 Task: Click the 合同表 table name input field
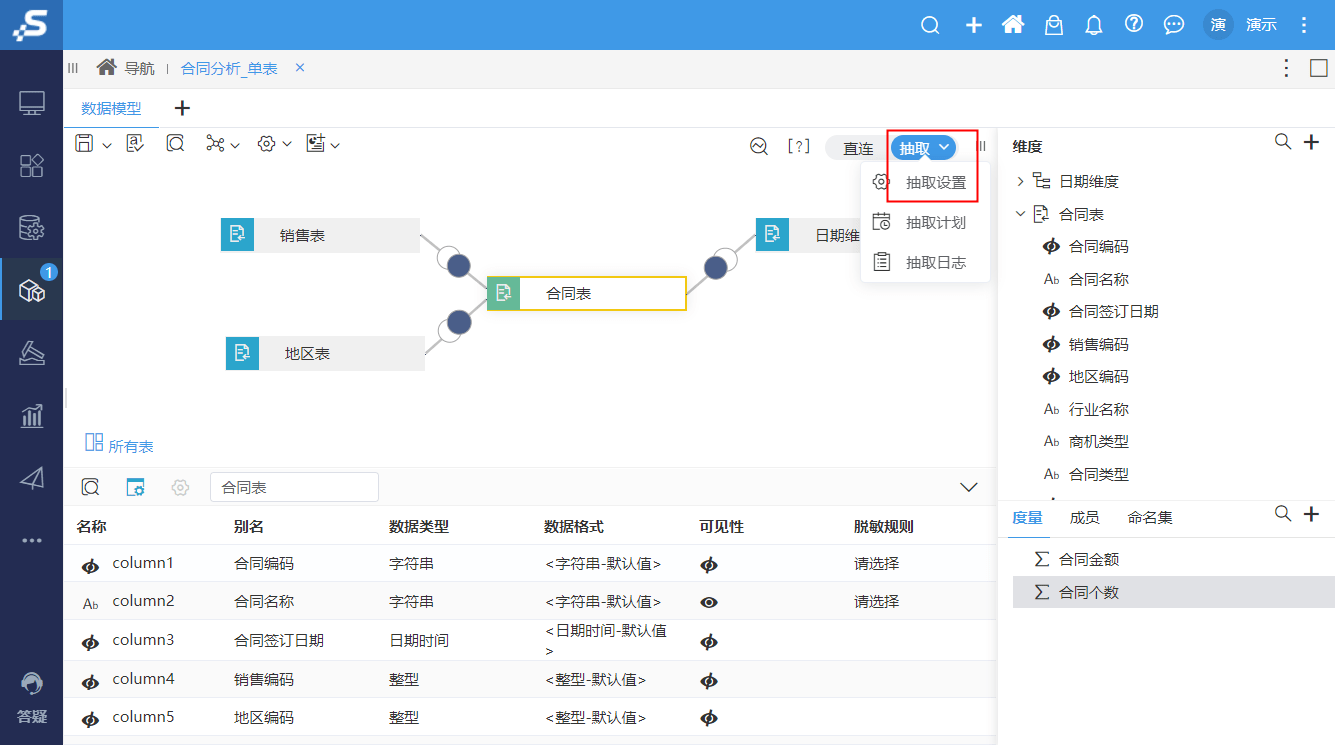[x=293, y=487]
